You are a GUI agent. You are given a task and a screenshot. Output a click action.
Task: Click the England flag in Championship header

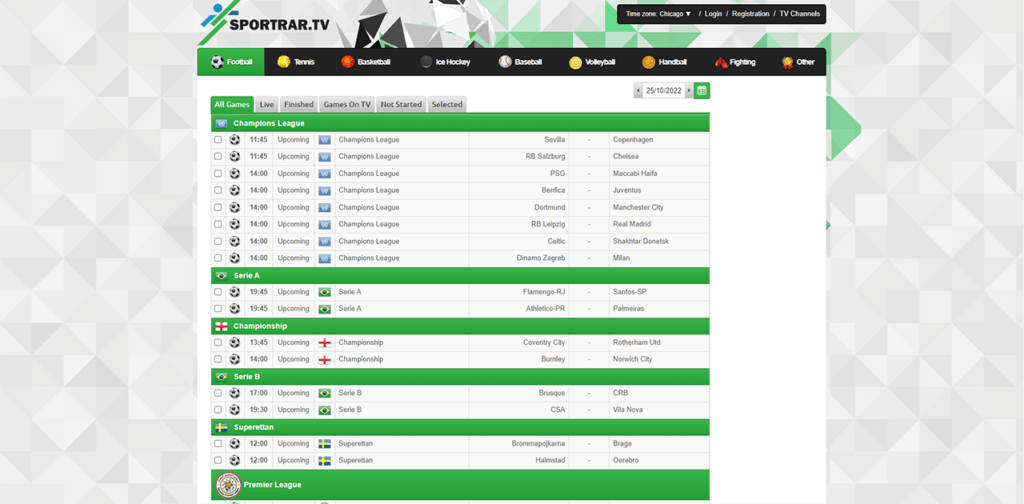pos(221,326)
